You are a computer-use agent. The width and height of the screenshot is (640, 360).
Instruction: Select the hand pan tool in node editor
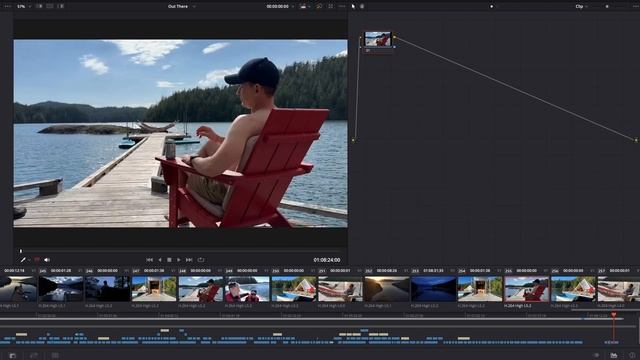362,7
